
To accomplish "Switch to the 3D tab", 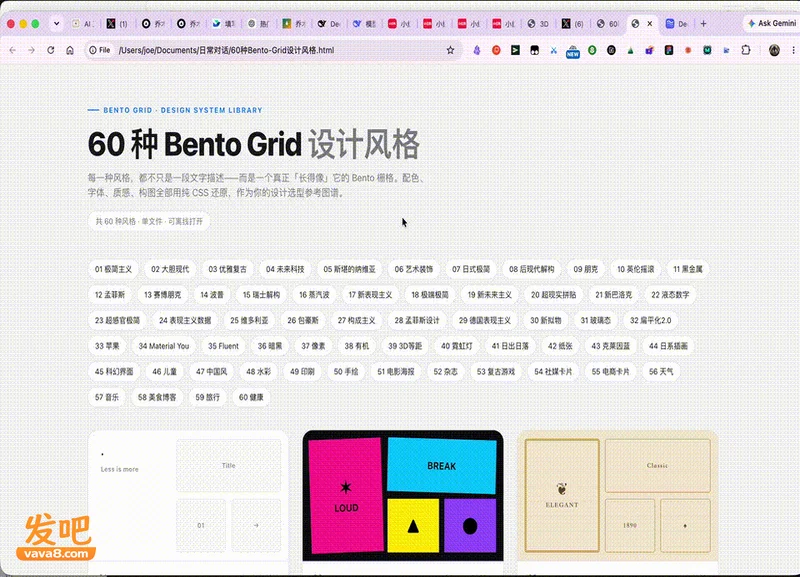I will (538, 23).
